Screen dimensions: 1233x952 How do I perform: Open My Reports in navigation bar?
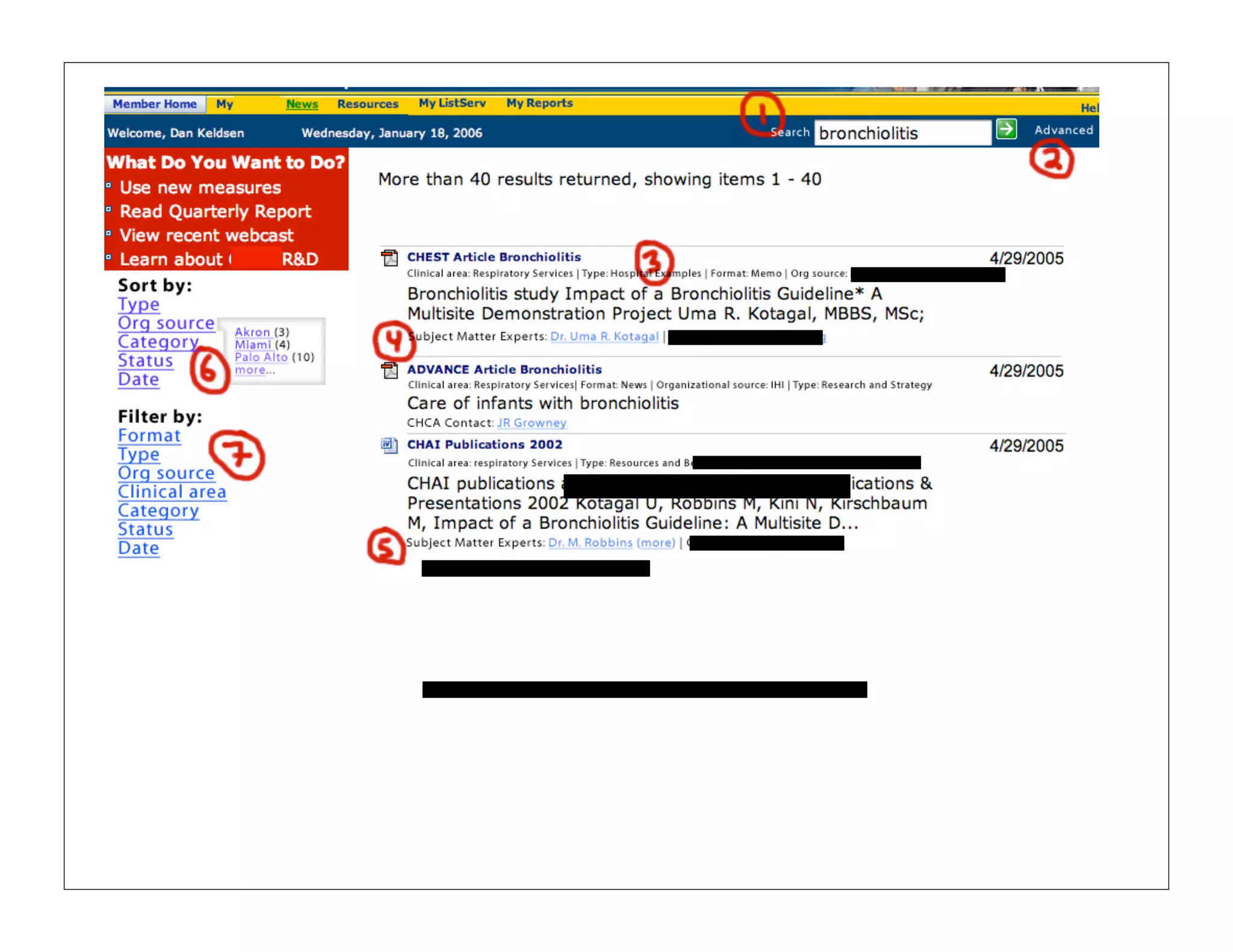tap(539, 103)
